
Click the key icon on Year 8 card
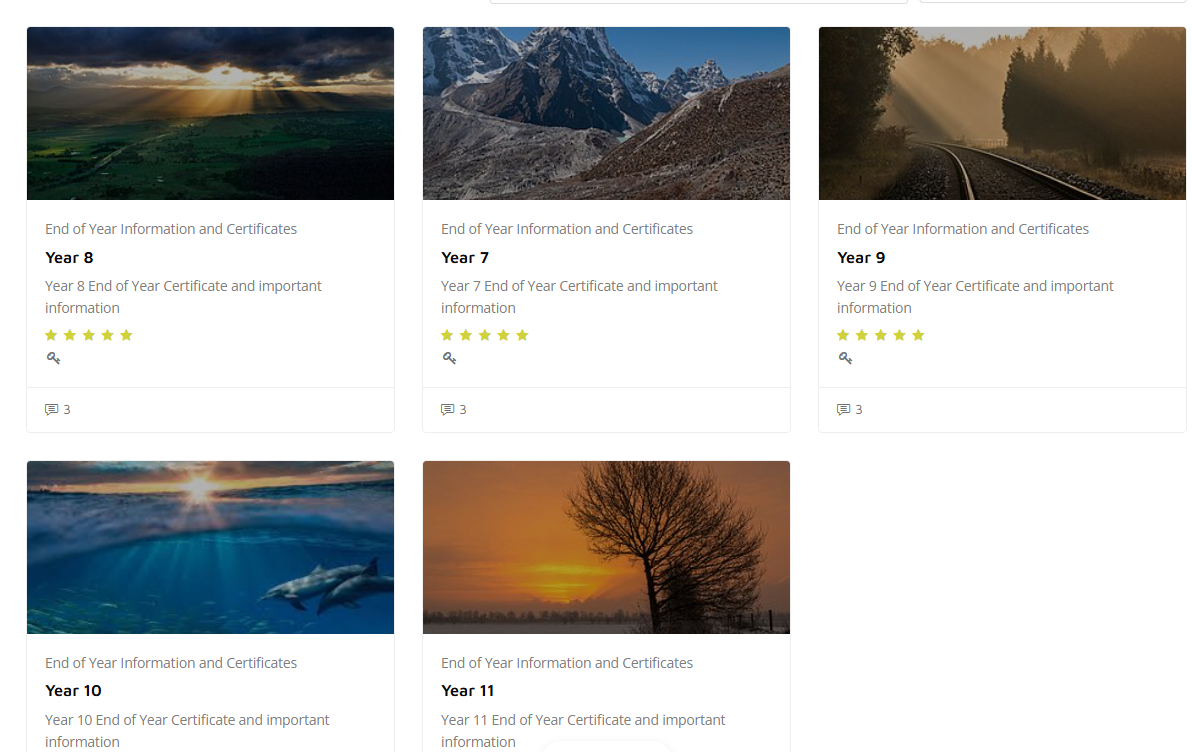53,358
